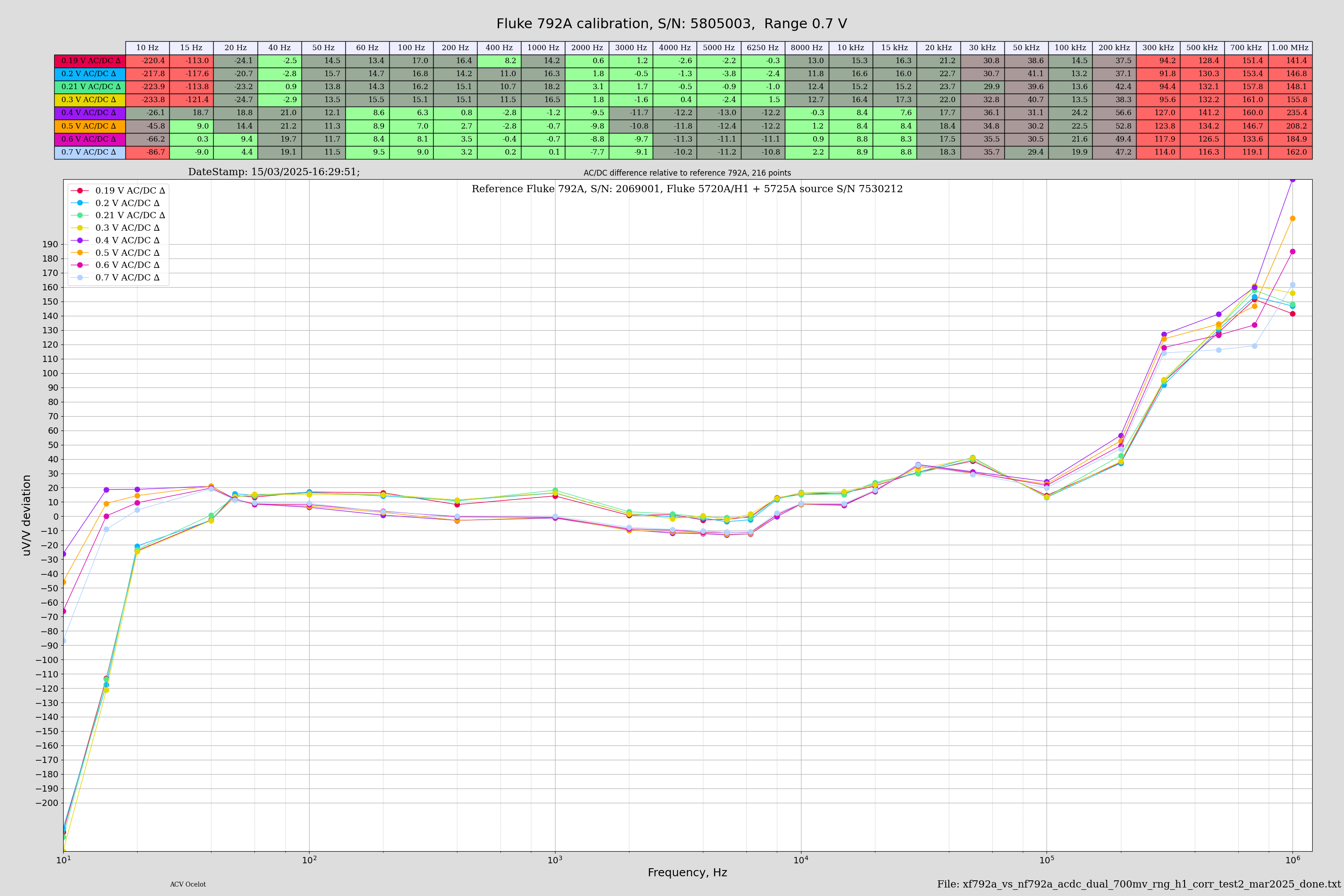This screenshot has height=896, width=1344.
Task: Select the orange '0.5 V AC/DC Δ' table row label
Action: click(x=90, y=126)
